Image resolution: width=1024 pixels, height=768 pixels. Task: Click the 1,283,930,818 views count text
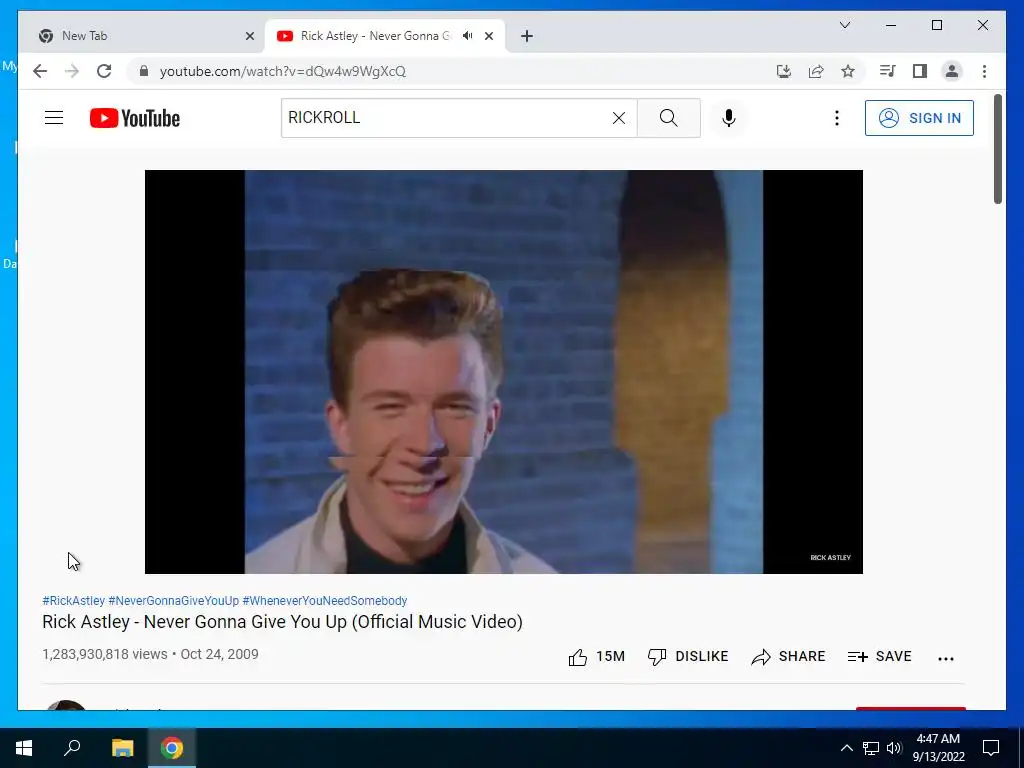pyautogui.click(x=104, y=654)
